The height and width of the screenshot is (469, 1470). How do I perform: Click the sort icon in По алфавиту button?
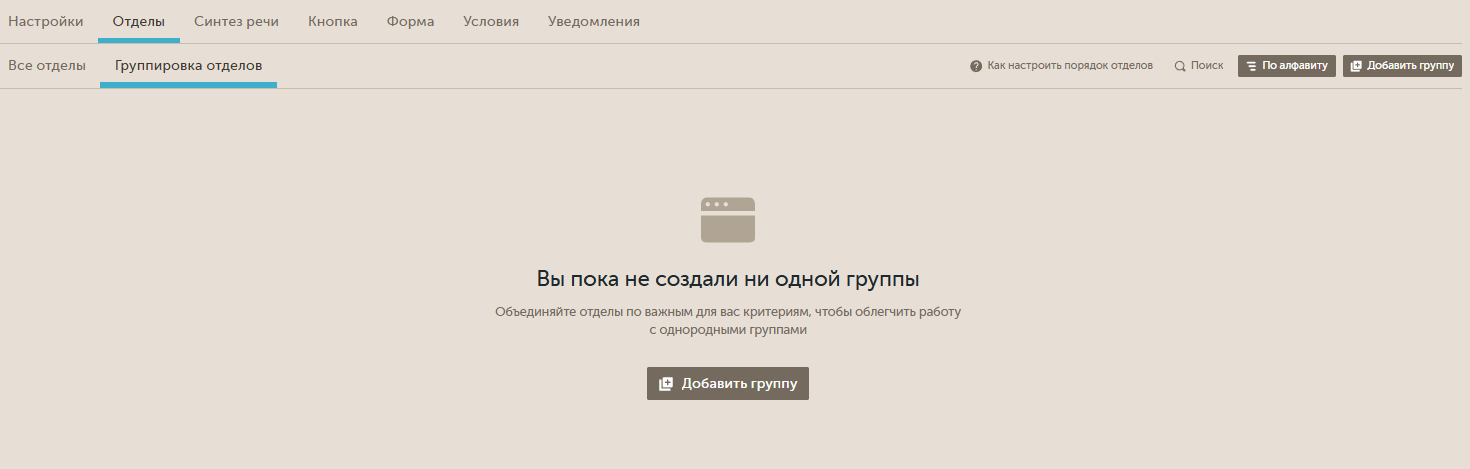coord(1251,66)
